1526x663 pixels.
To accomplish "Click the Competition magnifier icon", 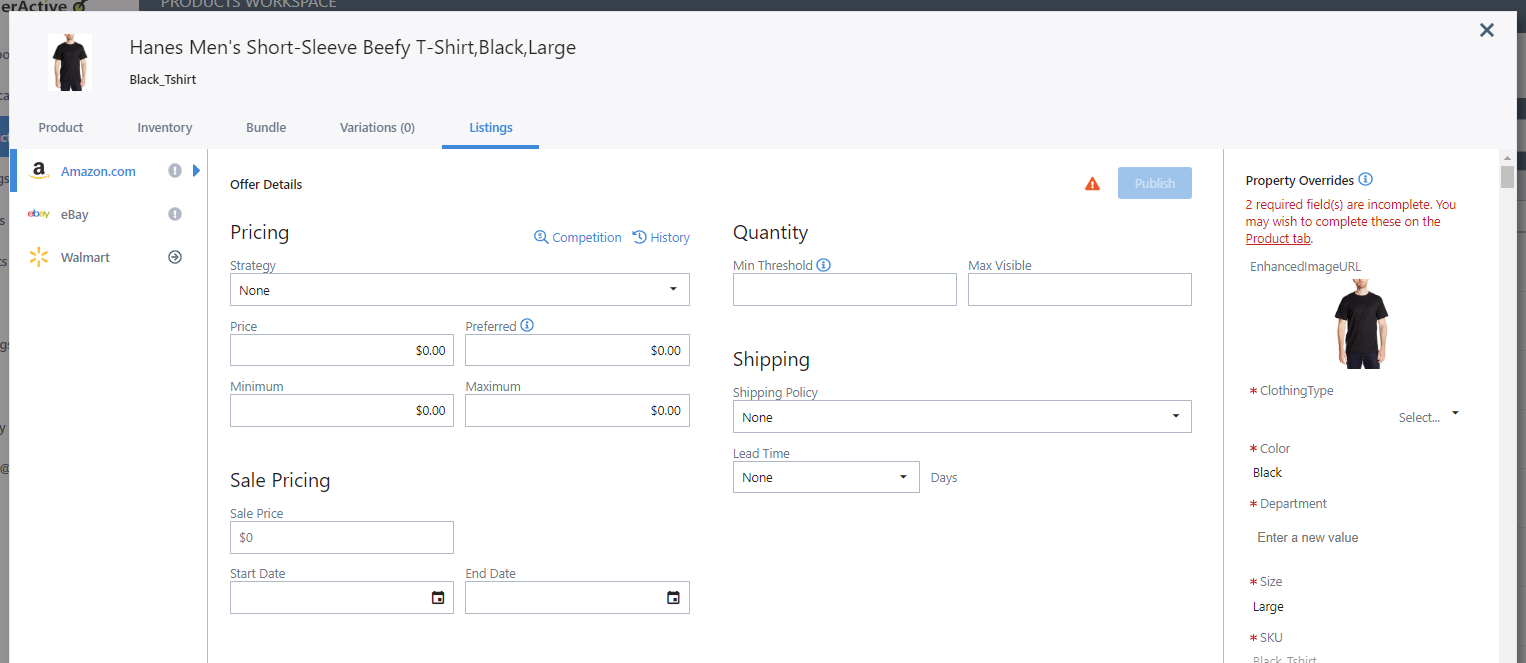I will tap(541, 237).
